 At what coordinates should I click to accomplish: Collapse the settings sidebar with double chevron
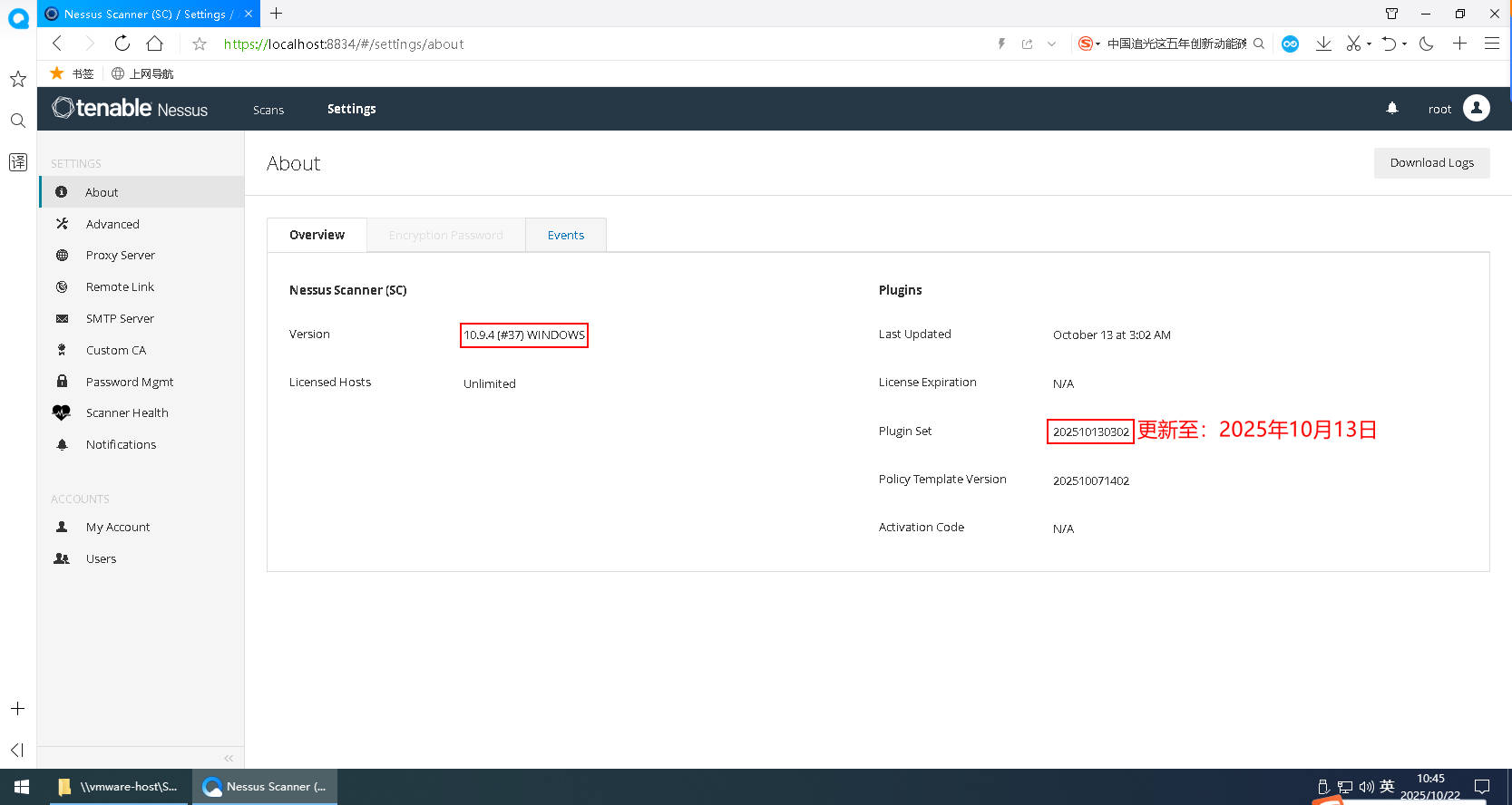click(x=229, y=758)
